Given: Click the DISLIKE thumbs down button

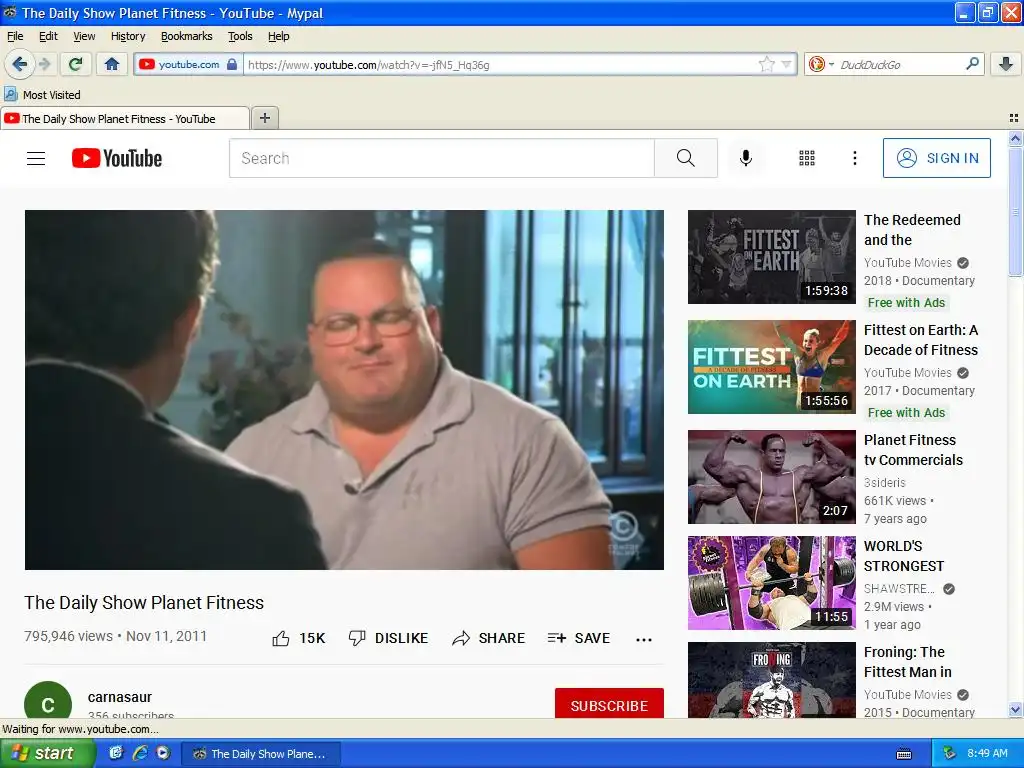Looking at the screenshot, I should [x=388, y=638].
